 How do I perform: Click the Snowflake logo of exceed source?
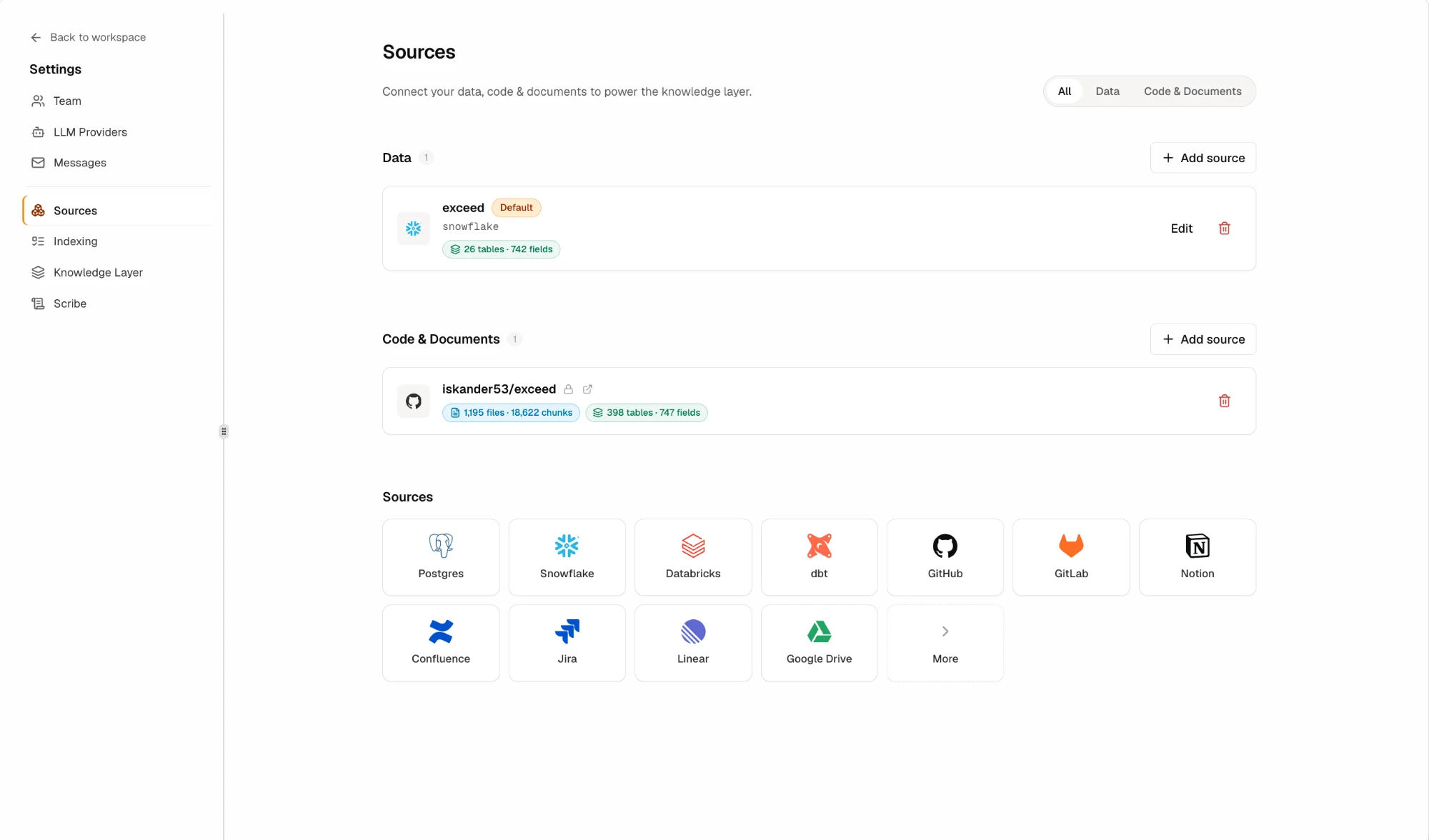(414, 229)
